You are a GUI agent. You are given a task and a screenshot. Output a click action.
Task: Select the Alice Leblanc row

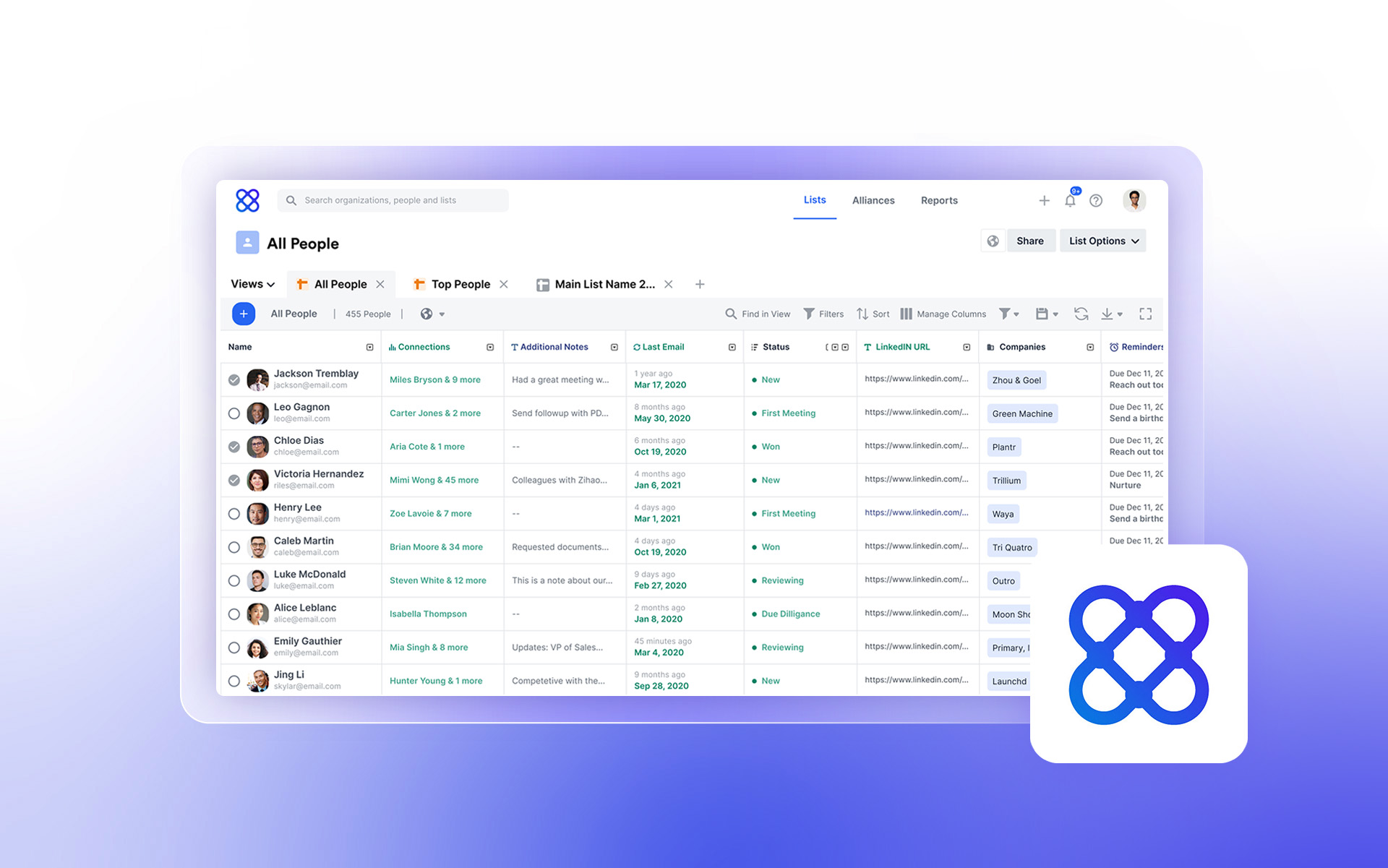point(234,614)
